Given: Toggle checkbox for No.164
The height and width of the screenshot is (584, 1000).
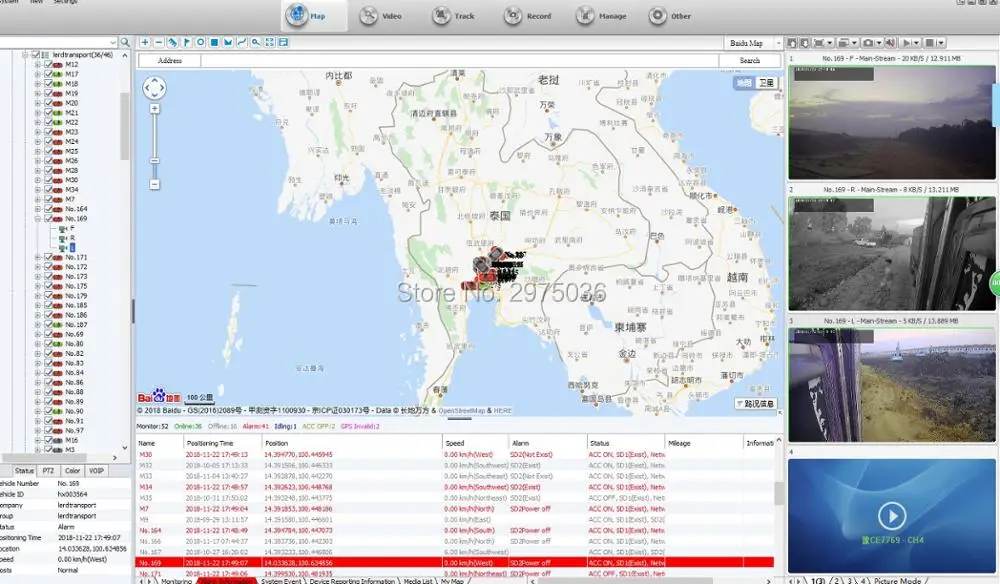Looking at the screenshot, I should (x=48, y=208).
